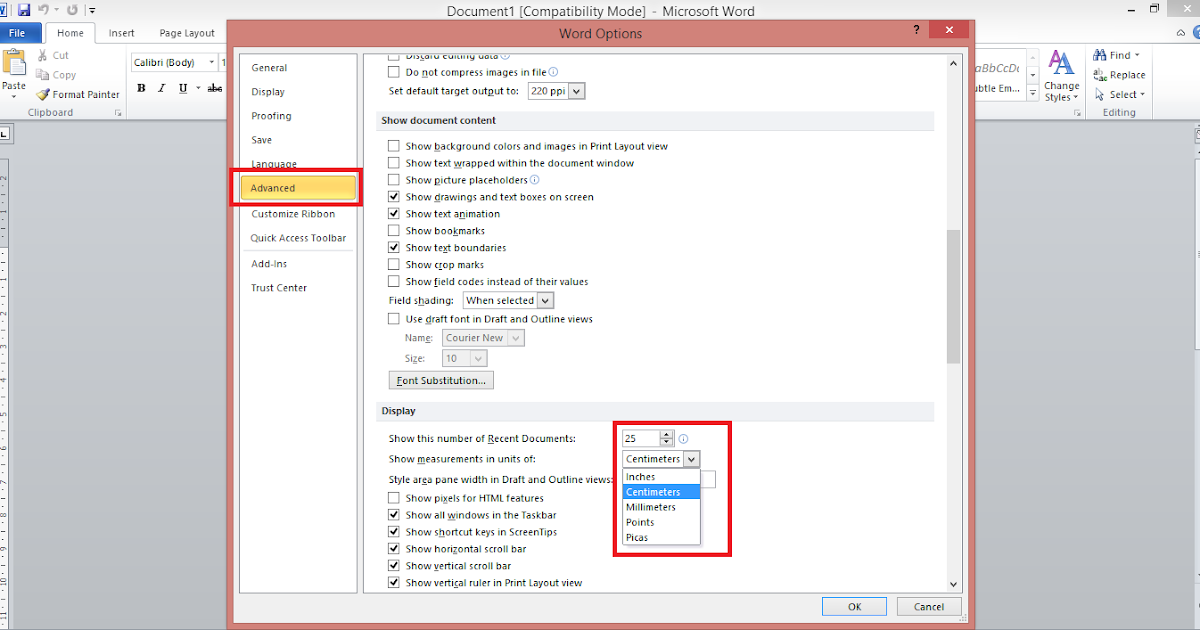Screen dimensions: 1200x630
Task: Click the Word application icon in title bar
Action: (x=5, y=10)
